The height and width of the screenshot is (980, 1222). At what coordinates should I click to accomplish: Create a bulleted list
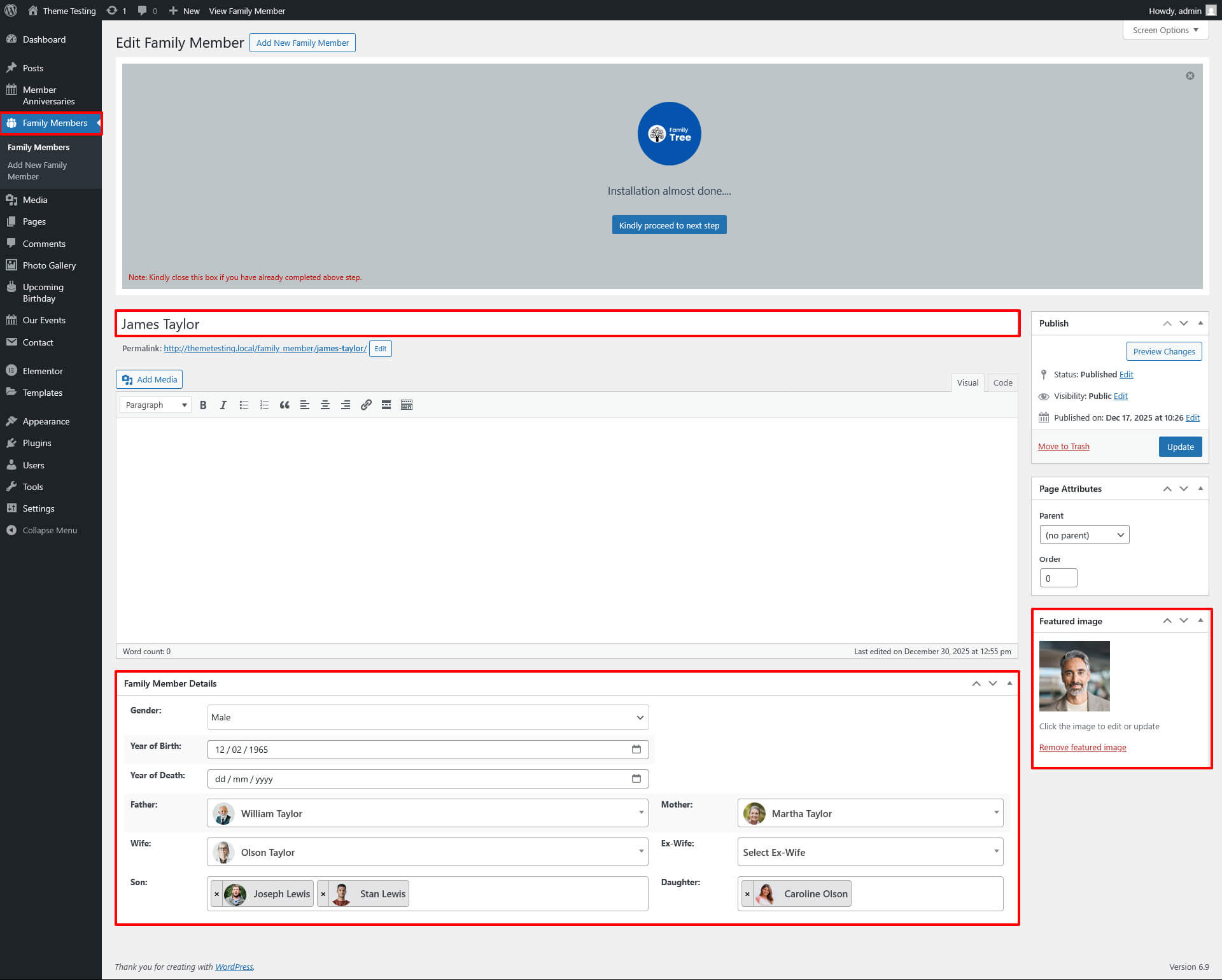click(244, 405)
